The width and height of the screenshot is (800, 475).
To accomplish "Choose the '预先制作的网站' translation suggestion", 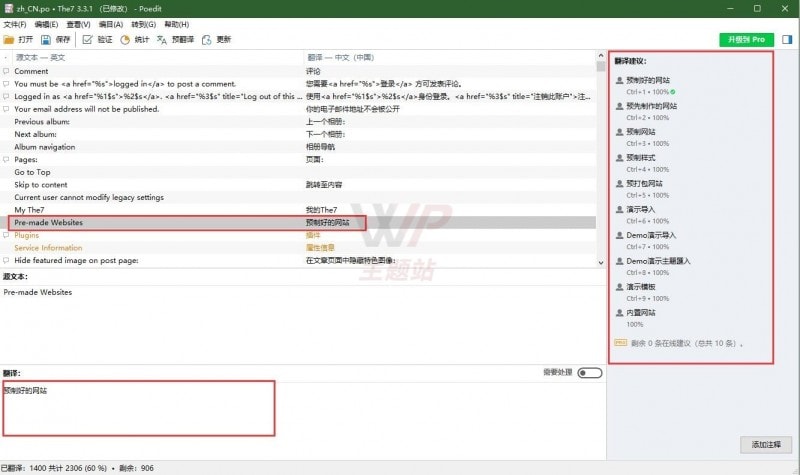I will pyautogui.click(x=651, y=105).
